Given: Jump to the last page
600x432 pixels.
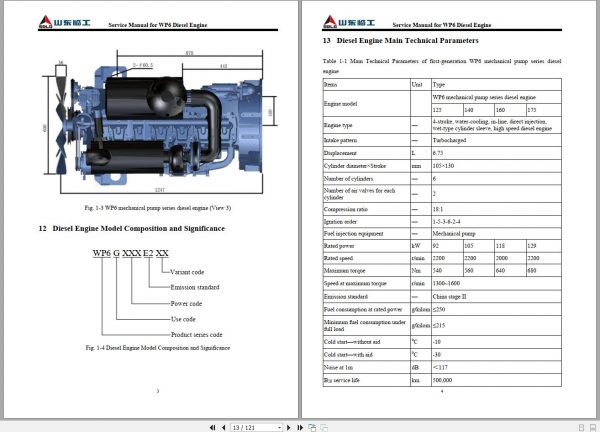Looking at the screenshot, I should click(300, 427).
